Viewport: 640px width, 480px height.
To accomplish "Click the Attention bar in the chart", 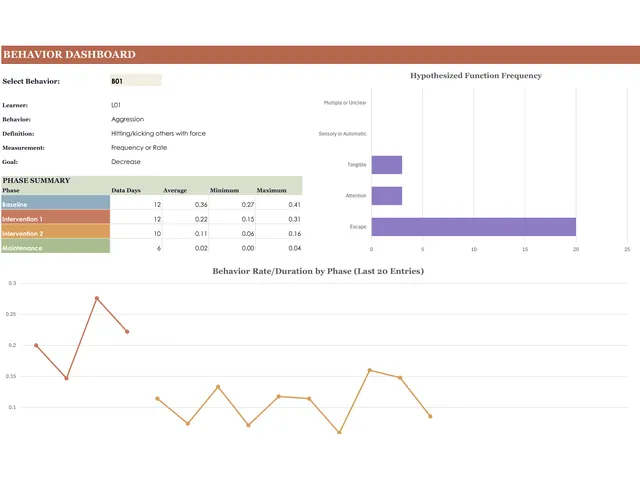I will [x=387, y=196].
